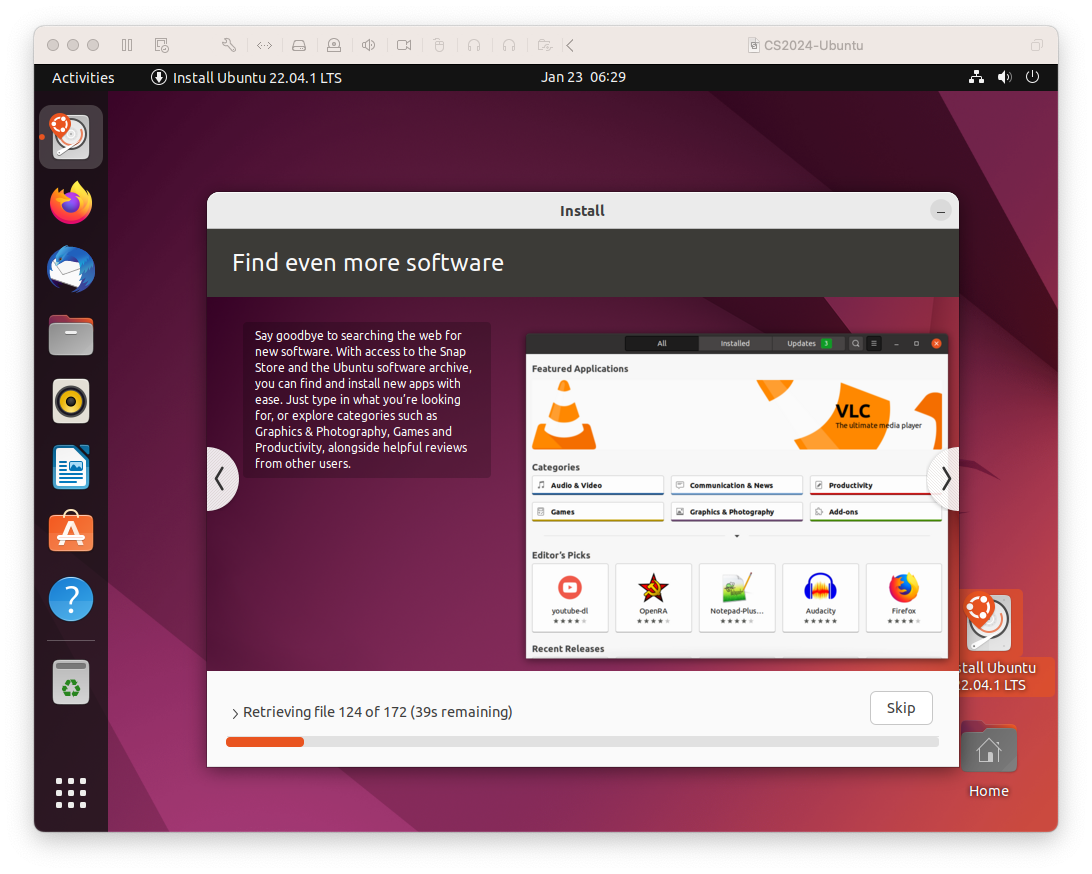Go back to the previous installer slide
Viewport: 1092px width, 874px height.
point(221,479)
